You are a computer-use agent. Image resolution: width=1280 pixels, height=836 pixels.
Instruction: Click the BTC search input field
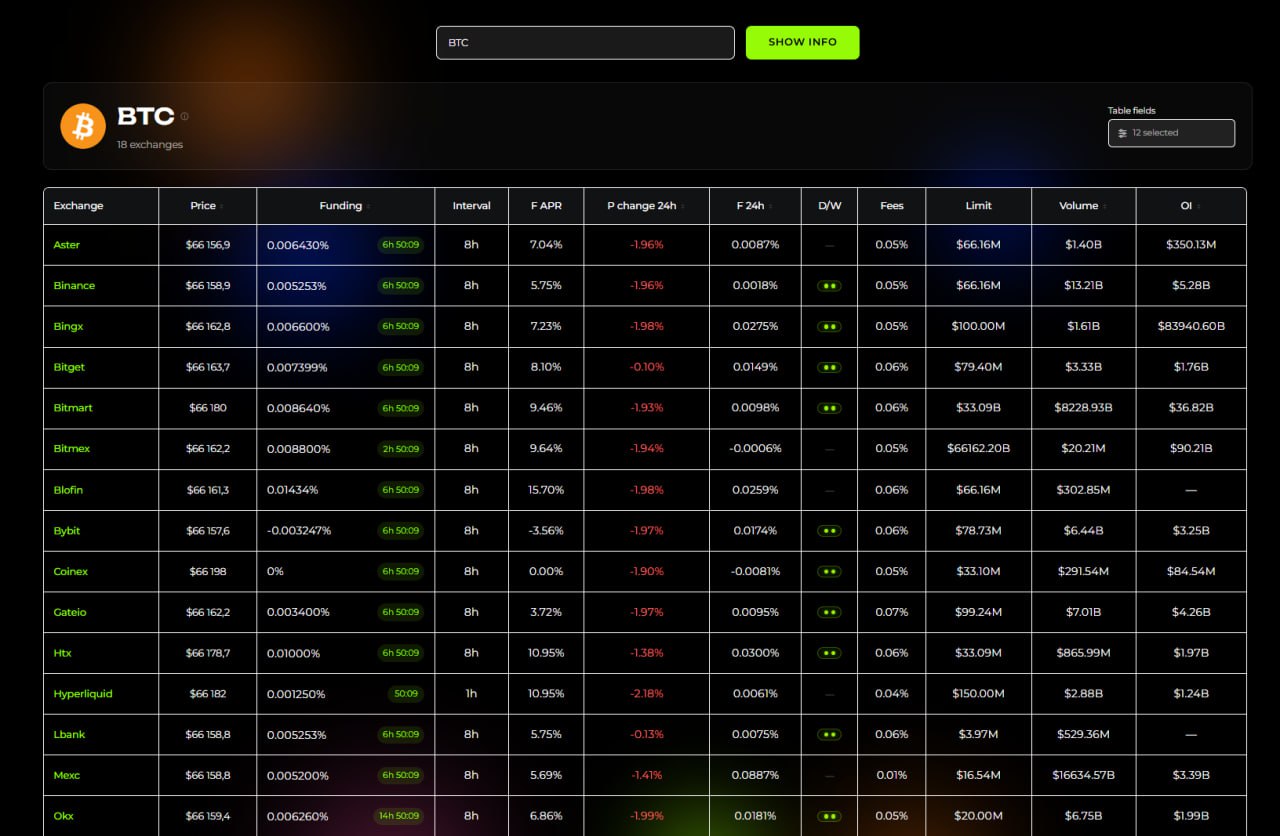[585, 42]
